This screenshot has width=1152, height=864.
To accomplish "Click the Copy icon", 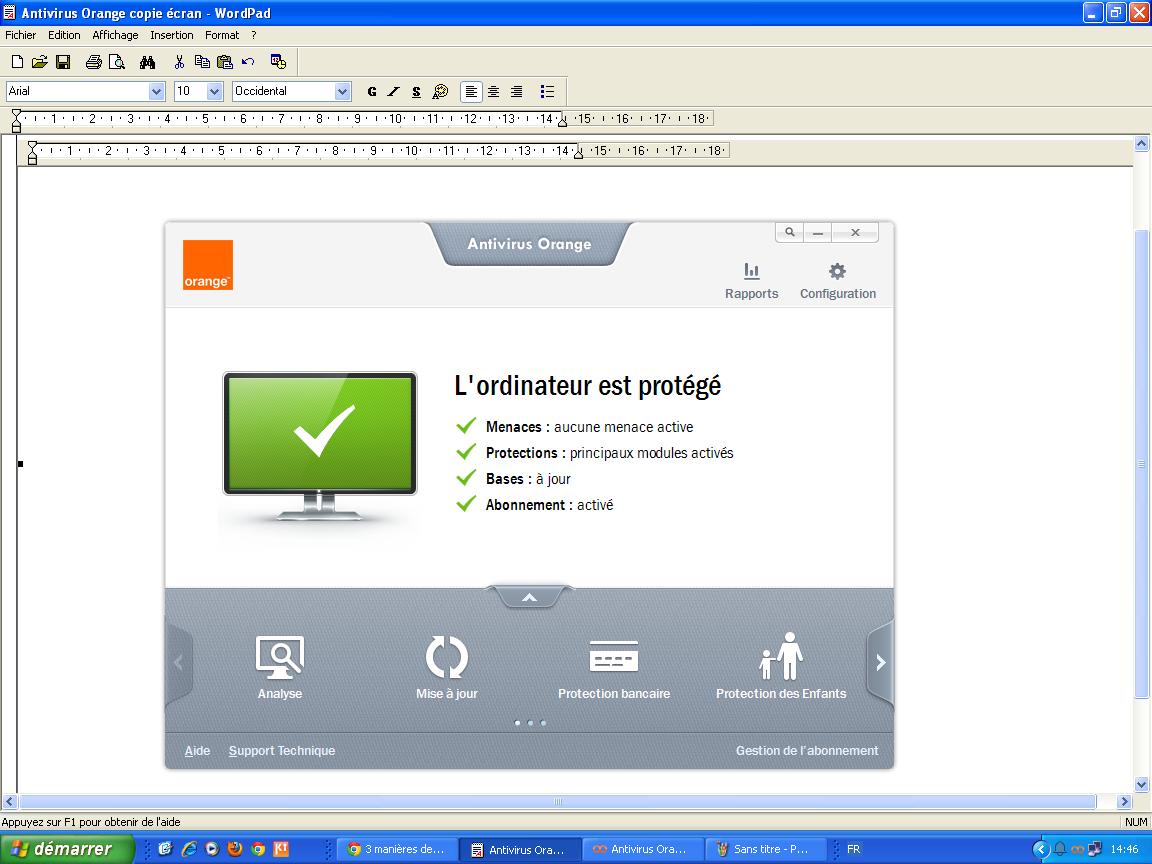I will point(202,62).
